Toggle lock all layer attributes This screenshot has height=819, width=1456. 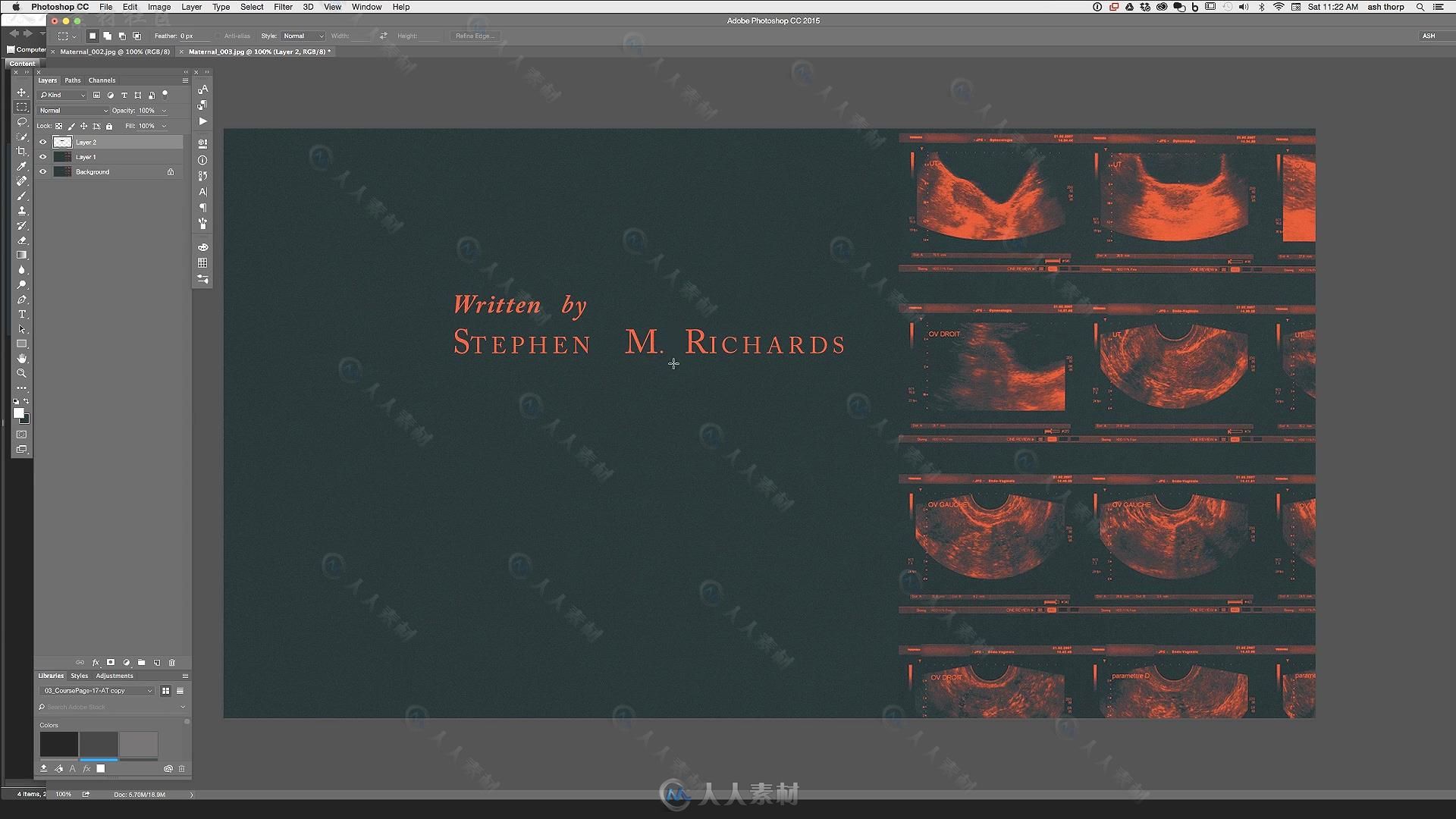(109, 126)
